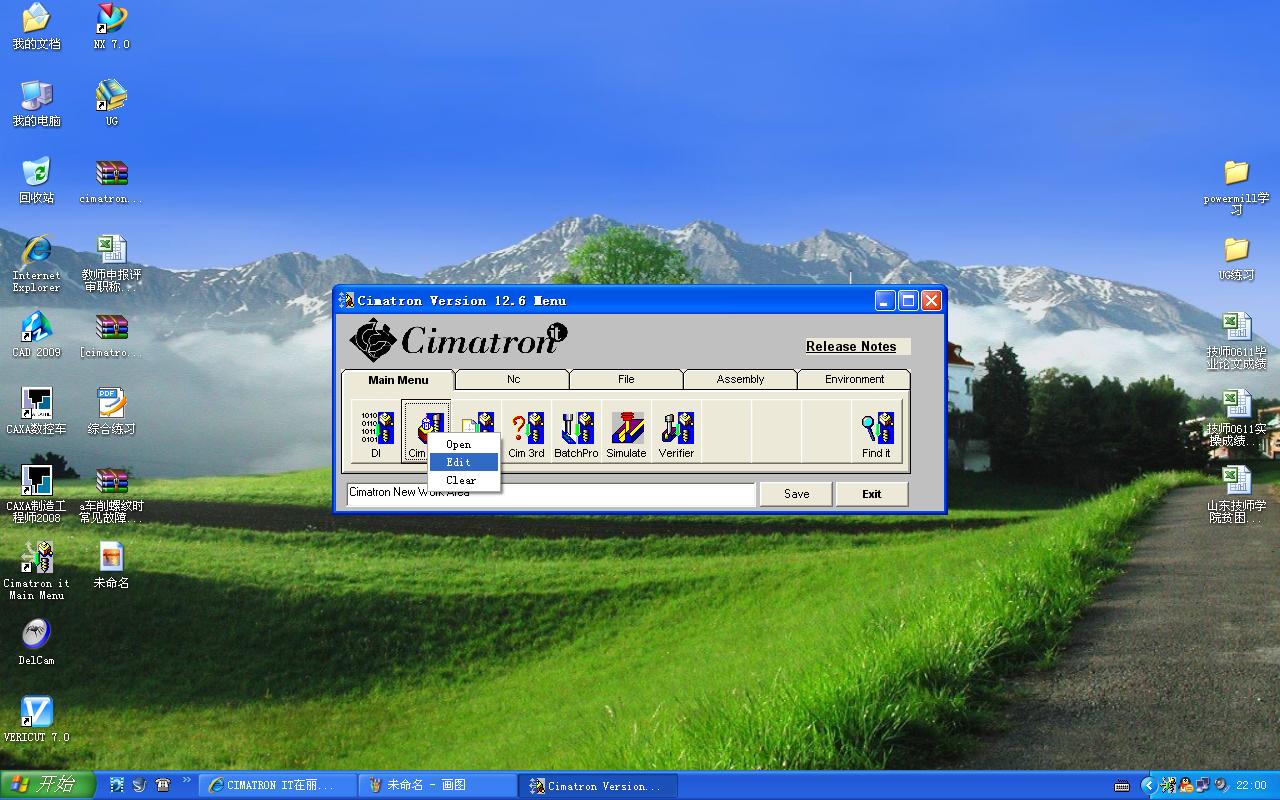Image resolution: width=1280 pixels, height=800 pixels.
Task: Open the Release Notes link
Action: [x=851, y=346]
